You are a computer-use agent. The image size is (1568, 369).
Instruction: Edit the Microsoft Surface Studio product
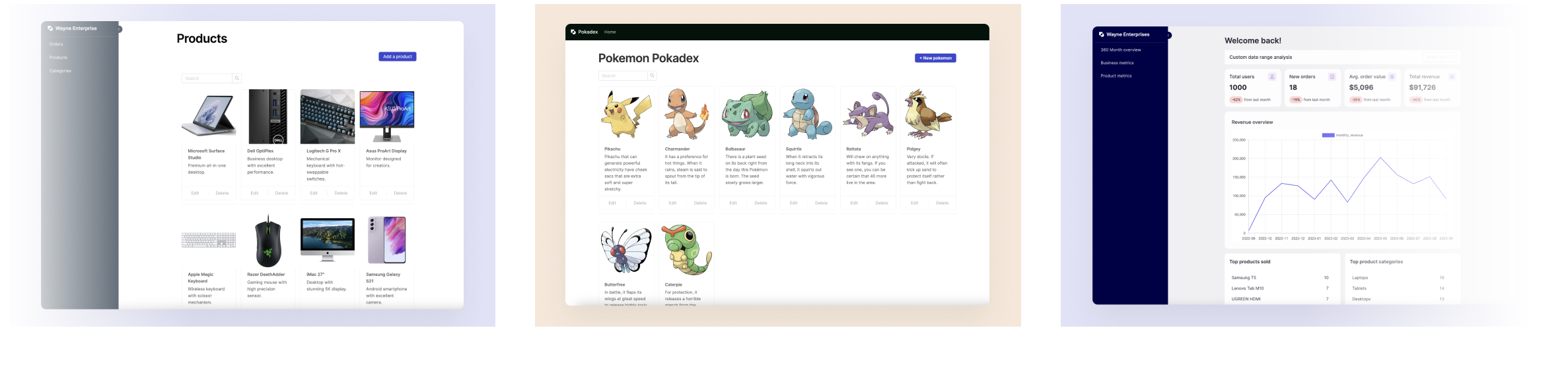click(x=195, y=193)
